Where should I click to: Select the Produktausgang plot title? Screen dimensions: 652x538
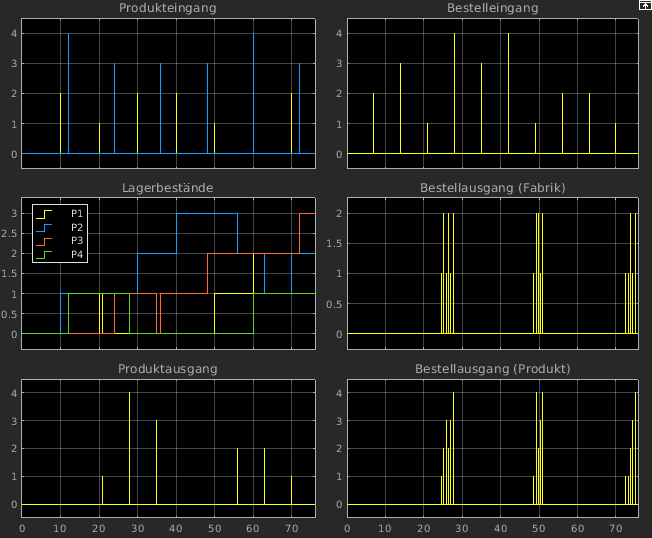point(168,369)
